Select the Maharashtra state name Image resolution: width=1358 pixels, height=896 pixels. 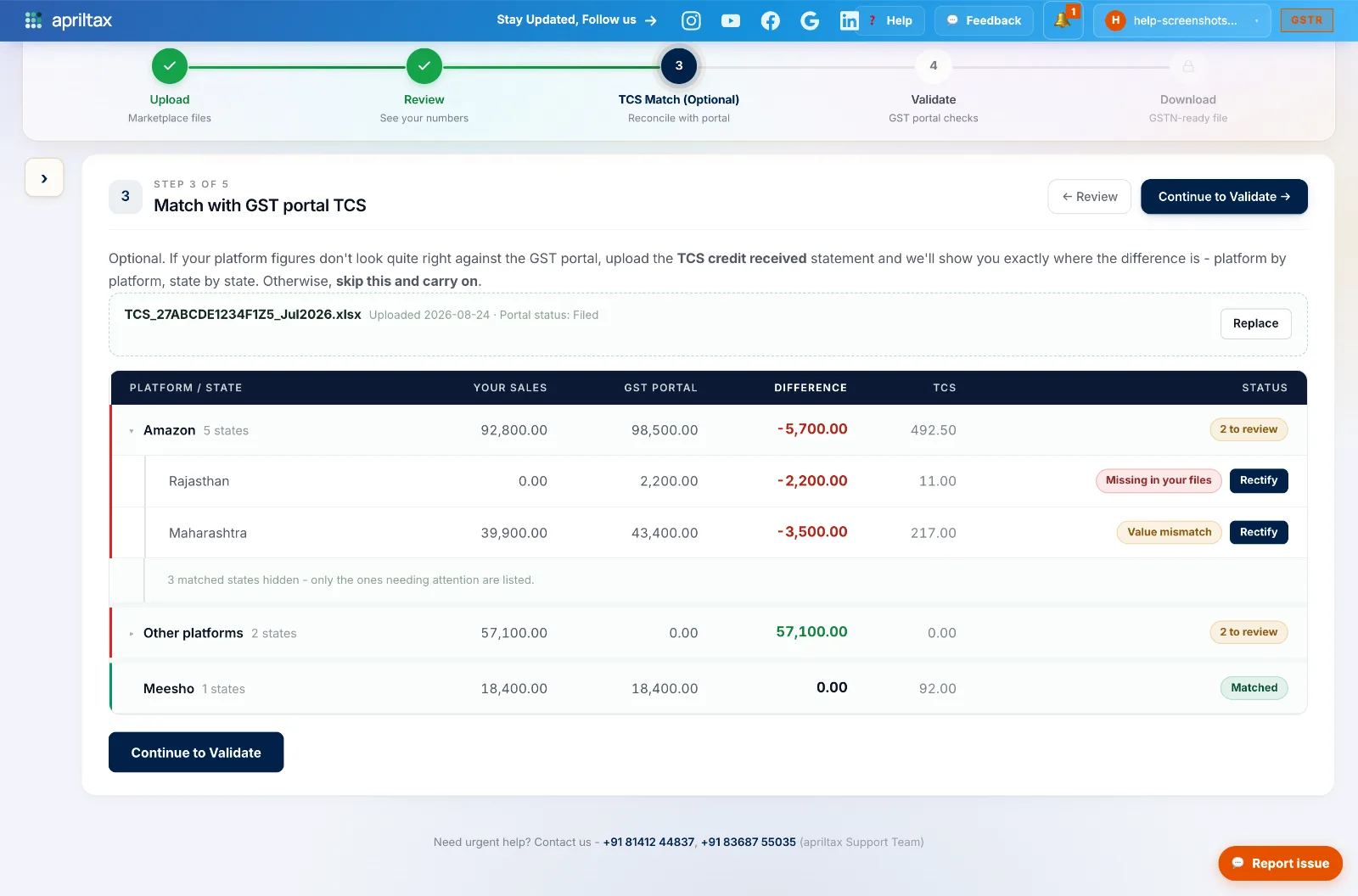pos(208,533)
